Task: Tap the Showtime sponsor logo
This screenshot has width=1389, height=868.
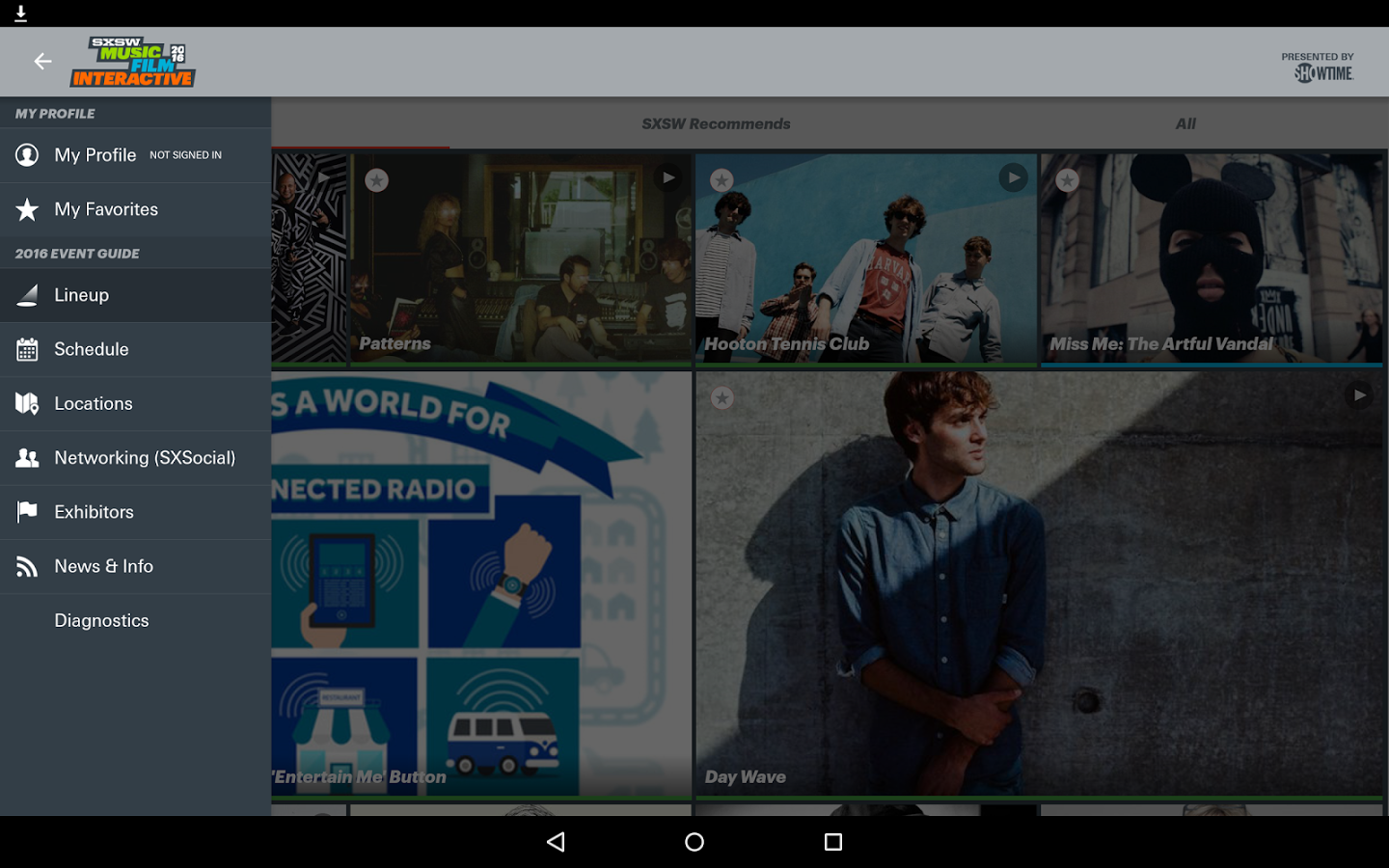Action: (x=1323, y=73)
